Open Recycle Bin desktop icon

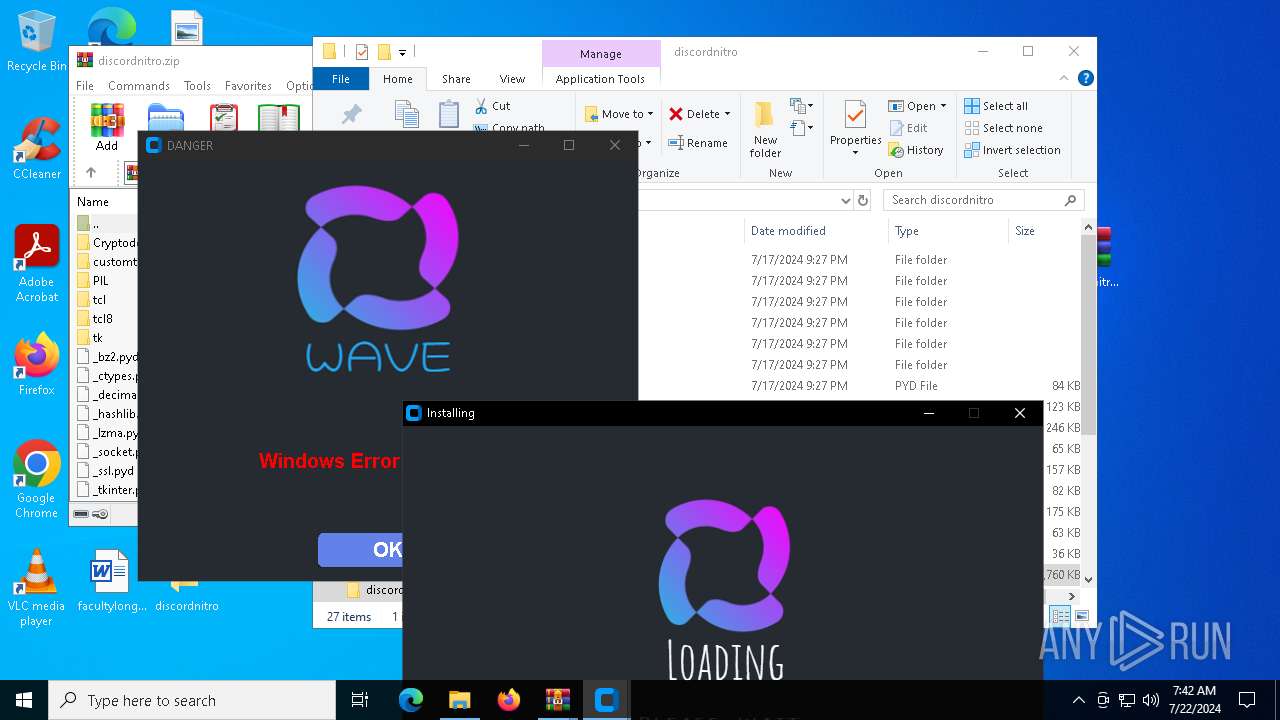click(36, 41)
